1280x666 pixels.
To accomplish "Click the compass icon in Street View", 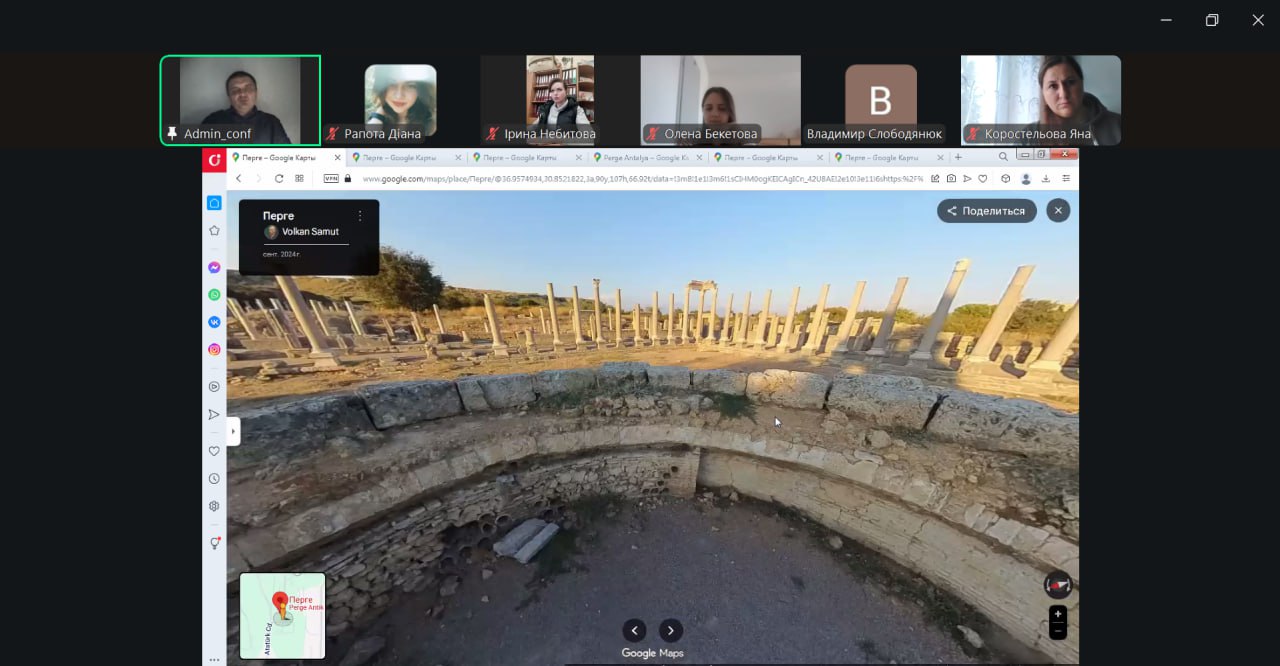I will point(1057,585).
